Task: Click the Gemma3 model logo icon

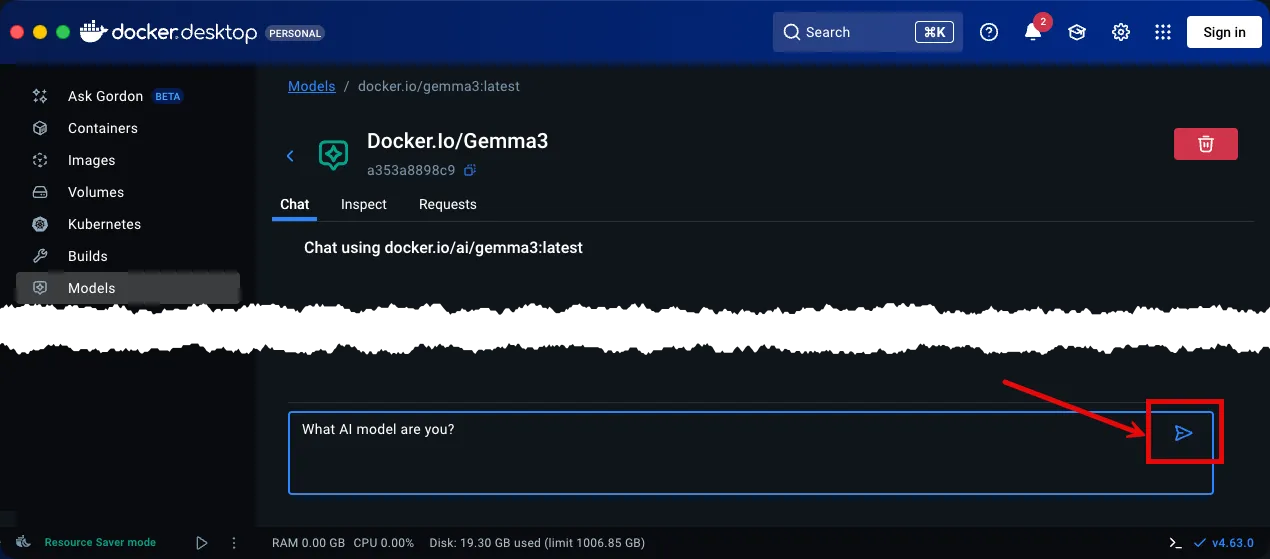Action: tap(333, 155)
